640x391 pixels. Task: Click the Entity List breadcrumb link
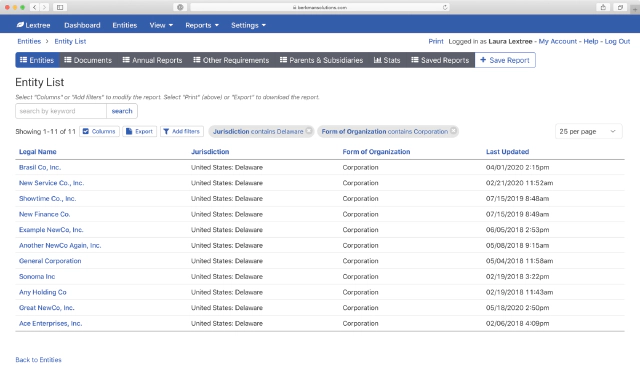click(x=70, y=41)
